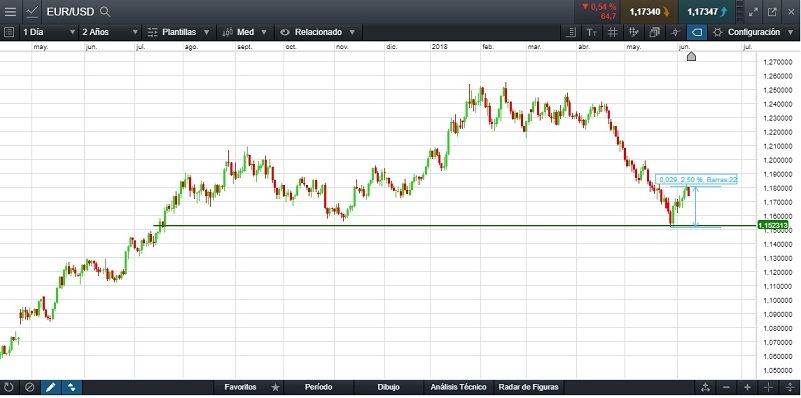Select the text size tool icon
The height and width of the screenshot is (398, 801).
click(x=592, y=32)
